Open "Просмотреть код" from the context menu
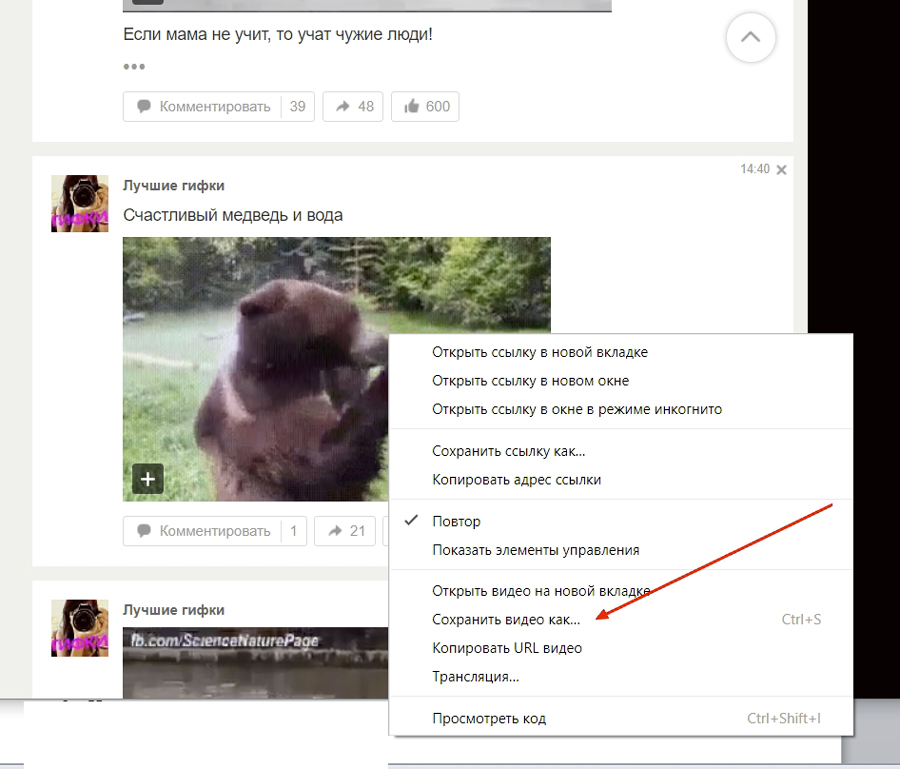Screen dimensions: 900x769 point(489,718)
